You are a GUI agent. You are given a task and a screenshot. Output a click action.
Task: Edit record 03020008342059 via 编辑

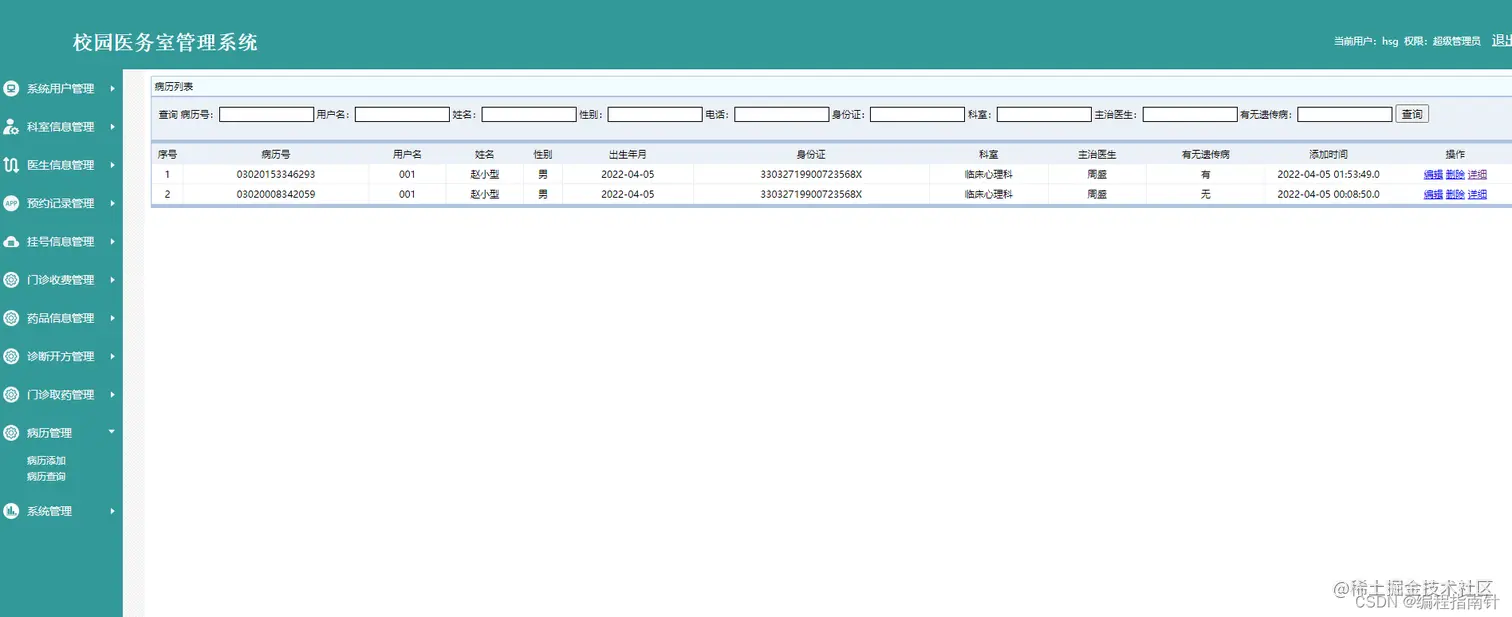click(x=1433, y=195)
